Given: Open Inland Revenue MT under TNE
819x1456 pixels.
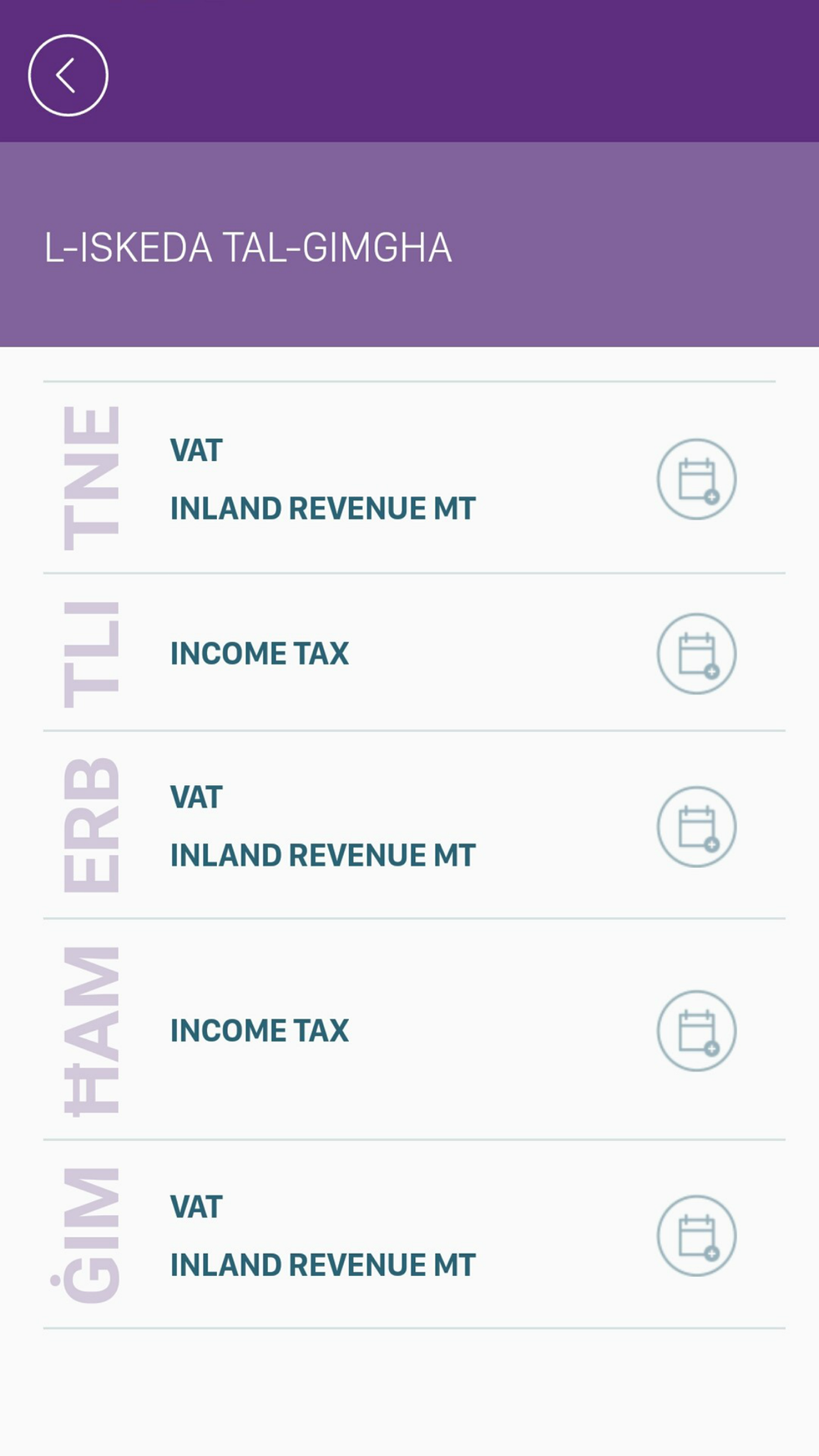Looking at the screenshot, I should tap(323, 509).
